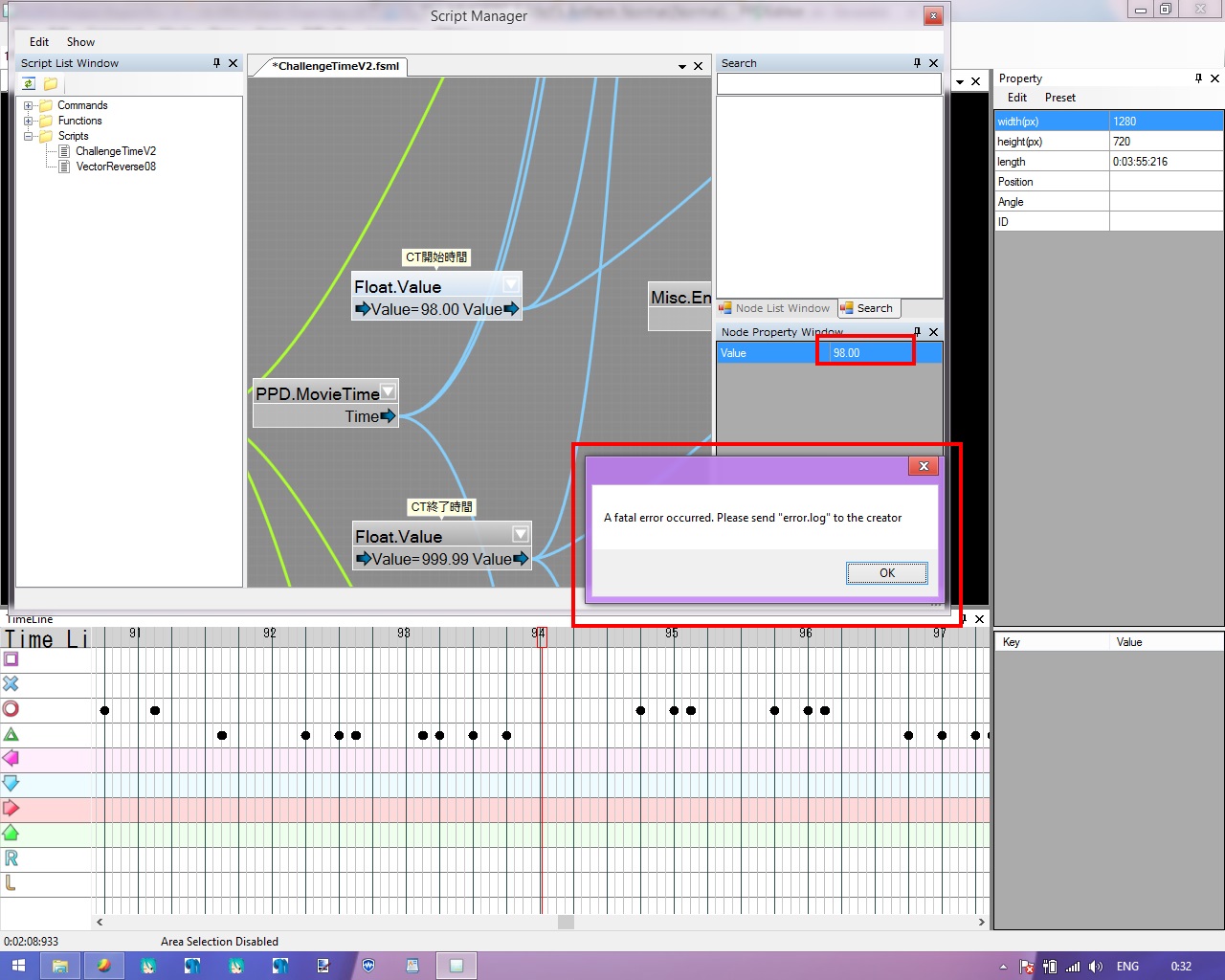
Task: Open VectorReverse08 script in the tree
Action: click(115, 167)
